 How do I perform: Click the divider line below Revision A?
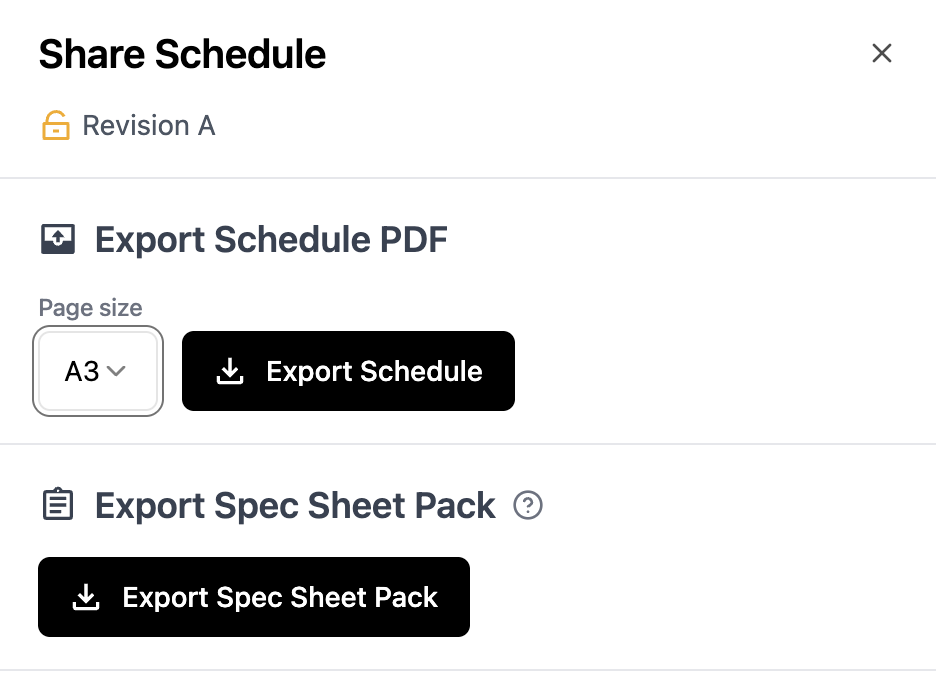[x=468, y=178]
